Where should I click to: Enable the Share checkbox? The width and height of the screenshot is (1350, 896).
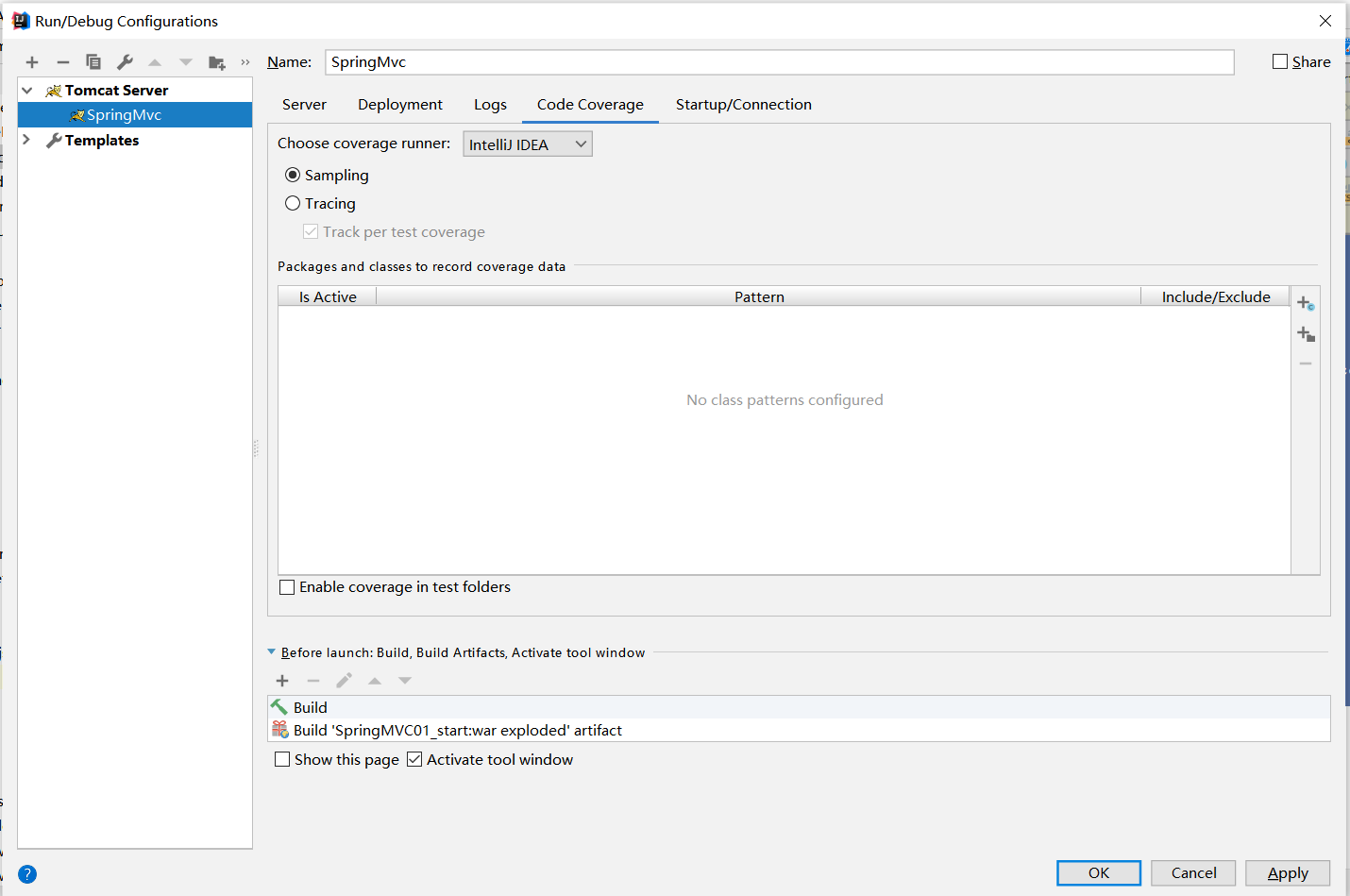[1280, 62]
